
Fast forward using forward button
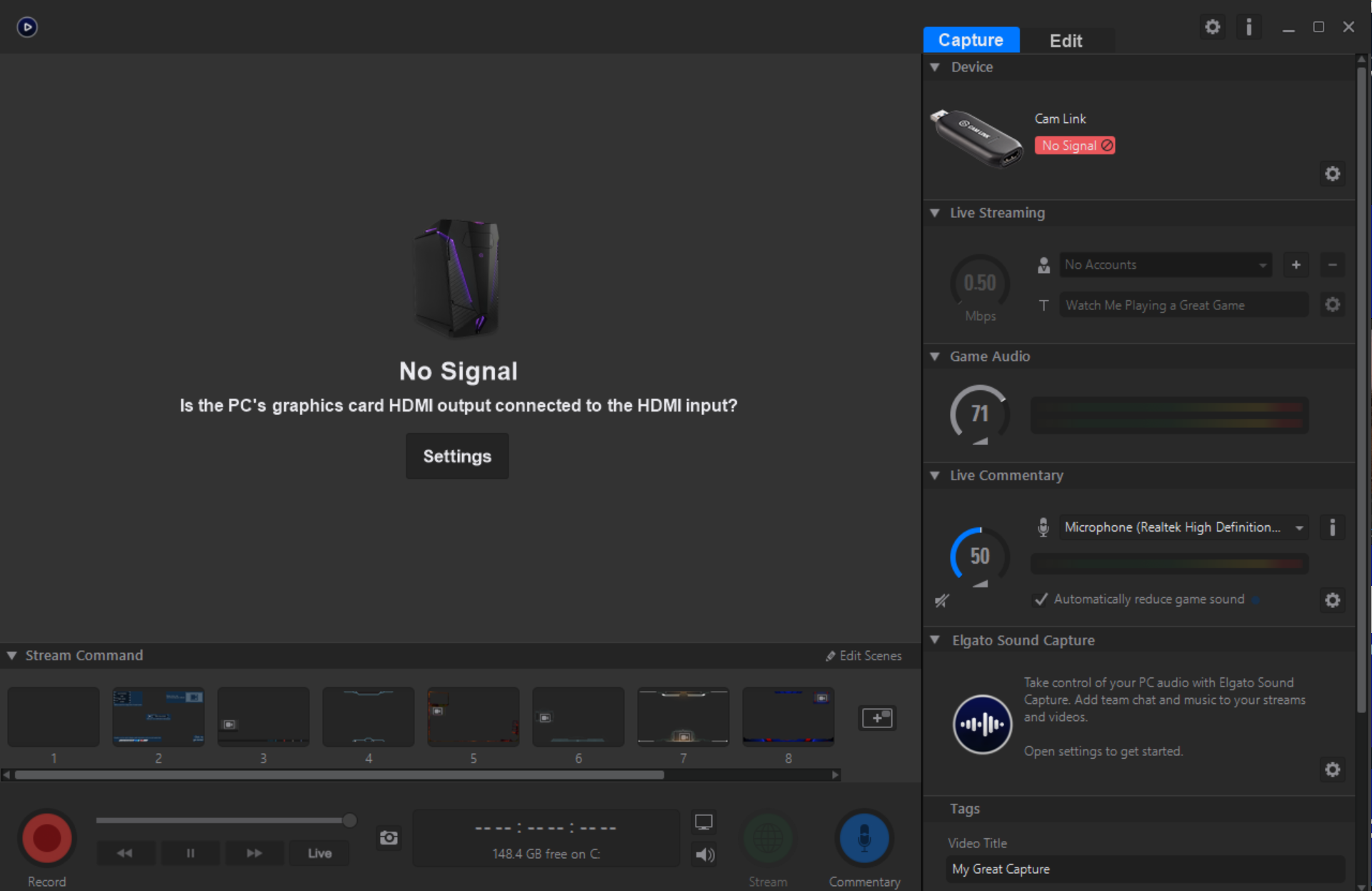[x=254, y=853]
